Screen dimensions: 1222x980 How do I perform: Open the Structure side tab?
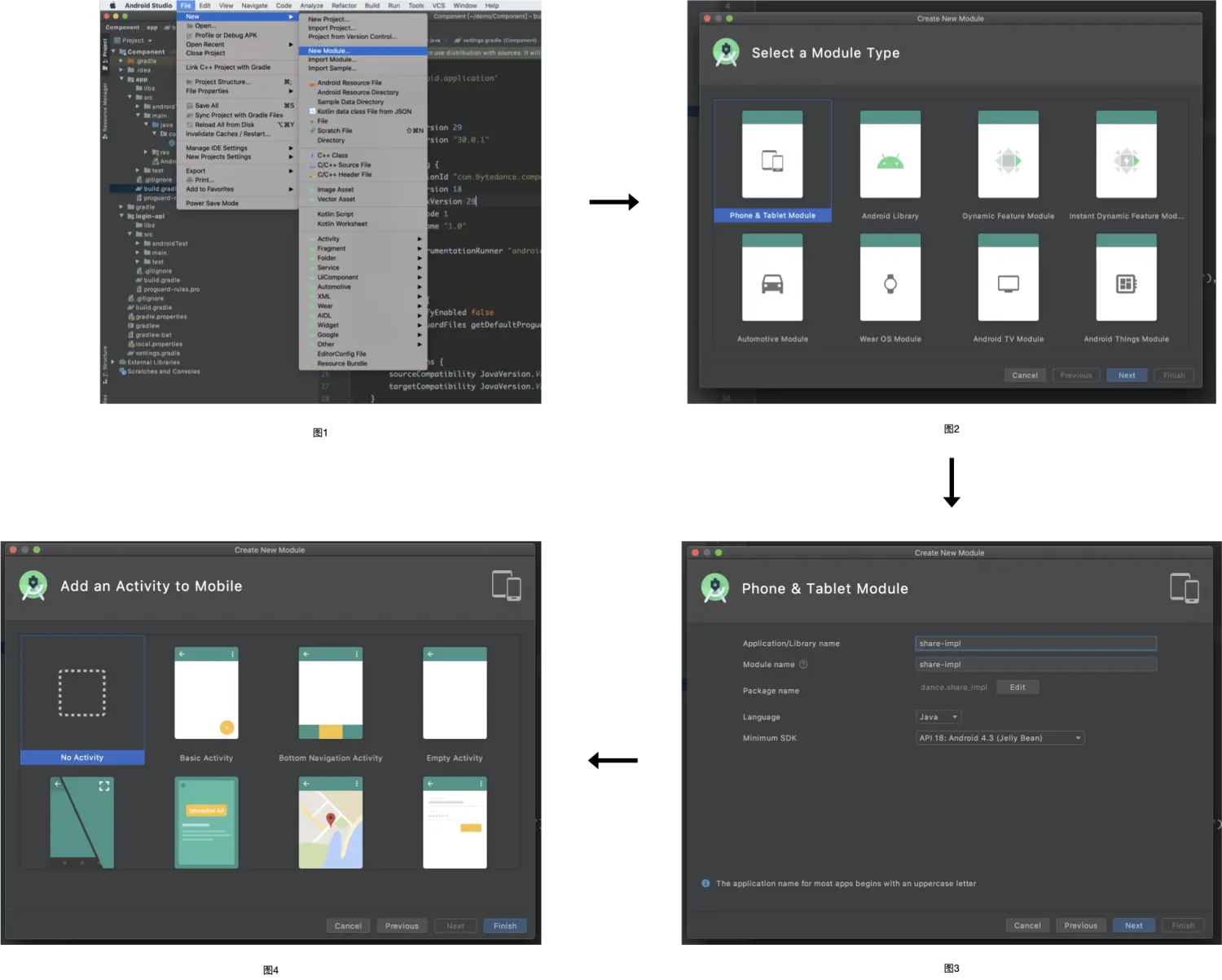click(x=104, y=364)
